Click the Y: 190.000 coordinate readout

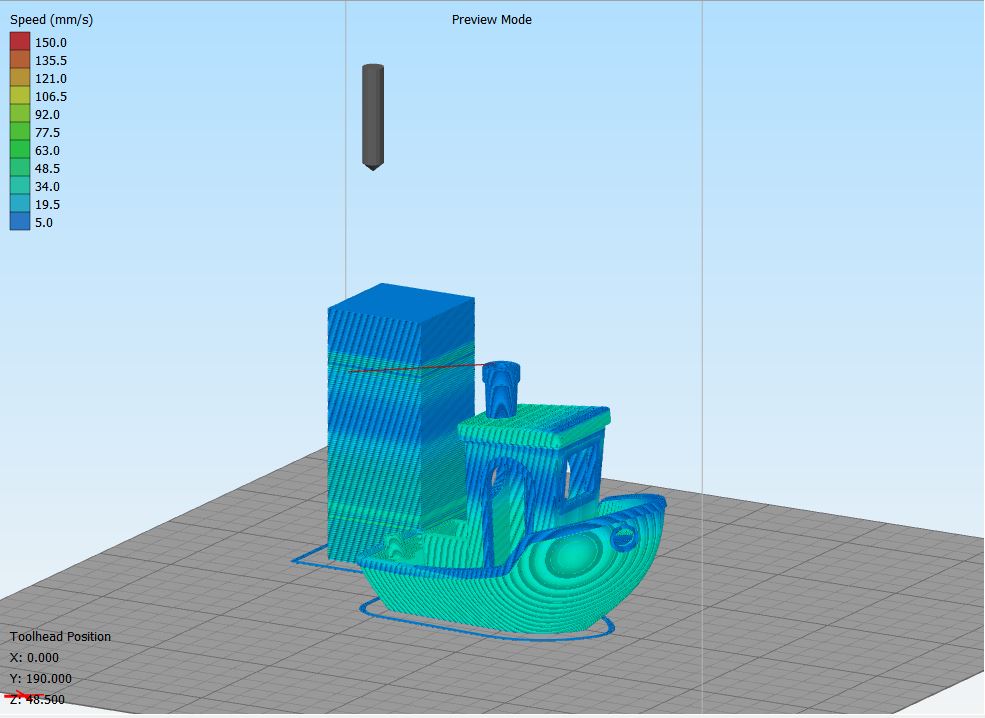pos(41,678)
